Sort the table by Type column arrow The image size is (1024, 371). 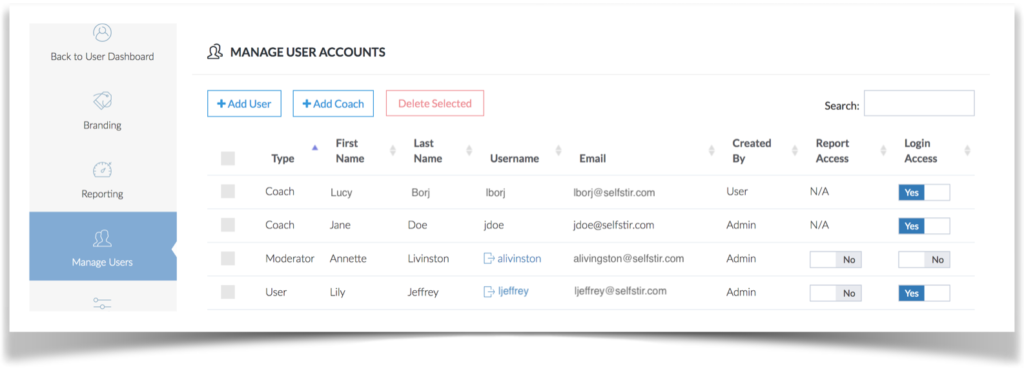tap(315, 148)
